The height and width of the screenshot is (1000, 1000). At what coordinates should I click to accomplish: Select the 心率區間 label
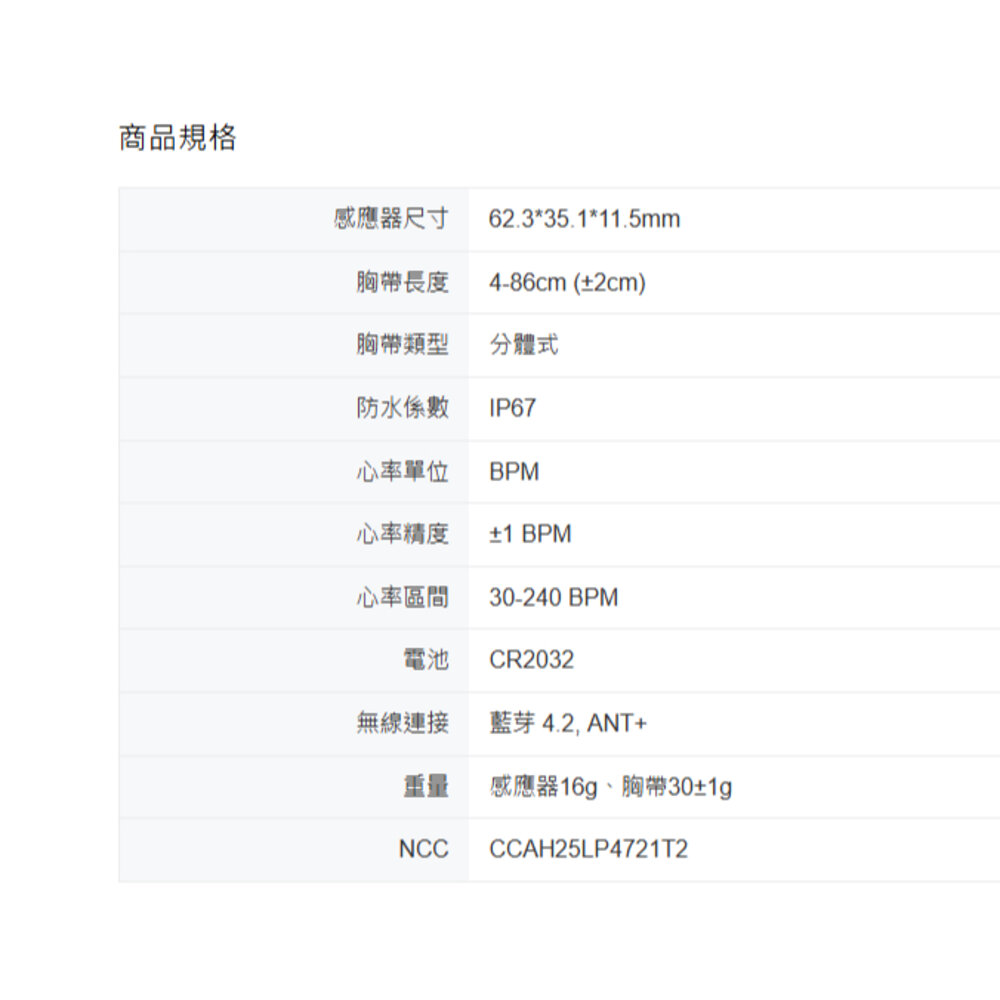point(402,598)
